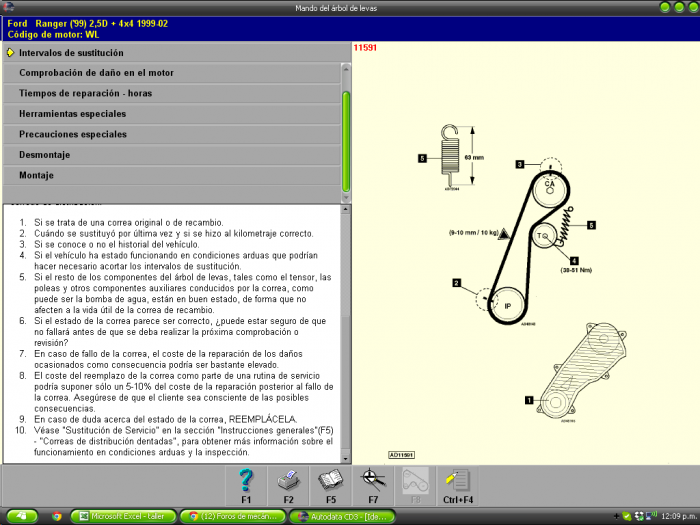This screenshot has width=700, height=525.
Task: Launch Chrome from the quick launch icon
Action: click(x=56, y=517)
